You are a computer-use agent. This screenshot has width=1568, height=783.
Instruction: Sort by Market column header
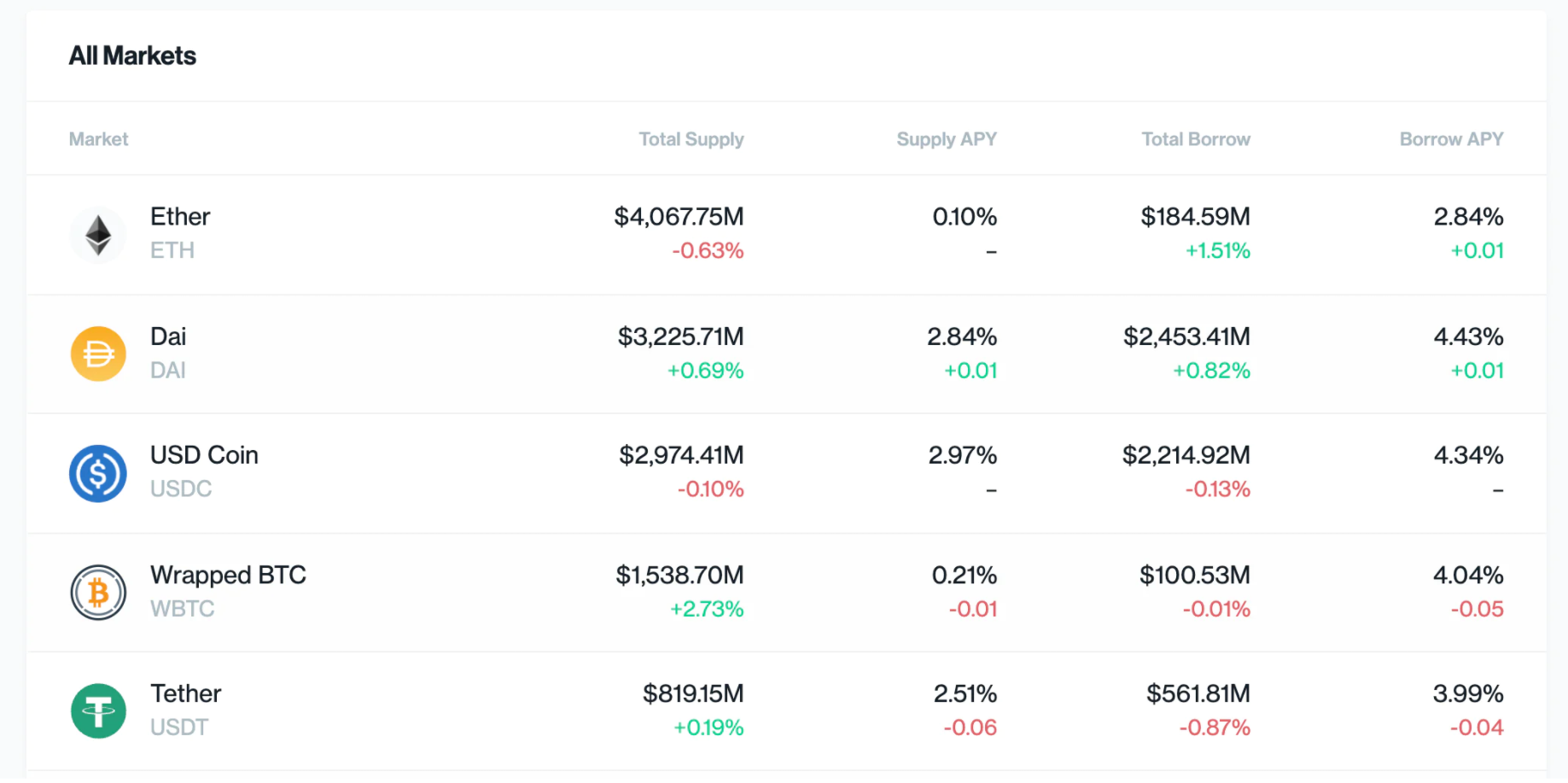(x=98, y=139)
